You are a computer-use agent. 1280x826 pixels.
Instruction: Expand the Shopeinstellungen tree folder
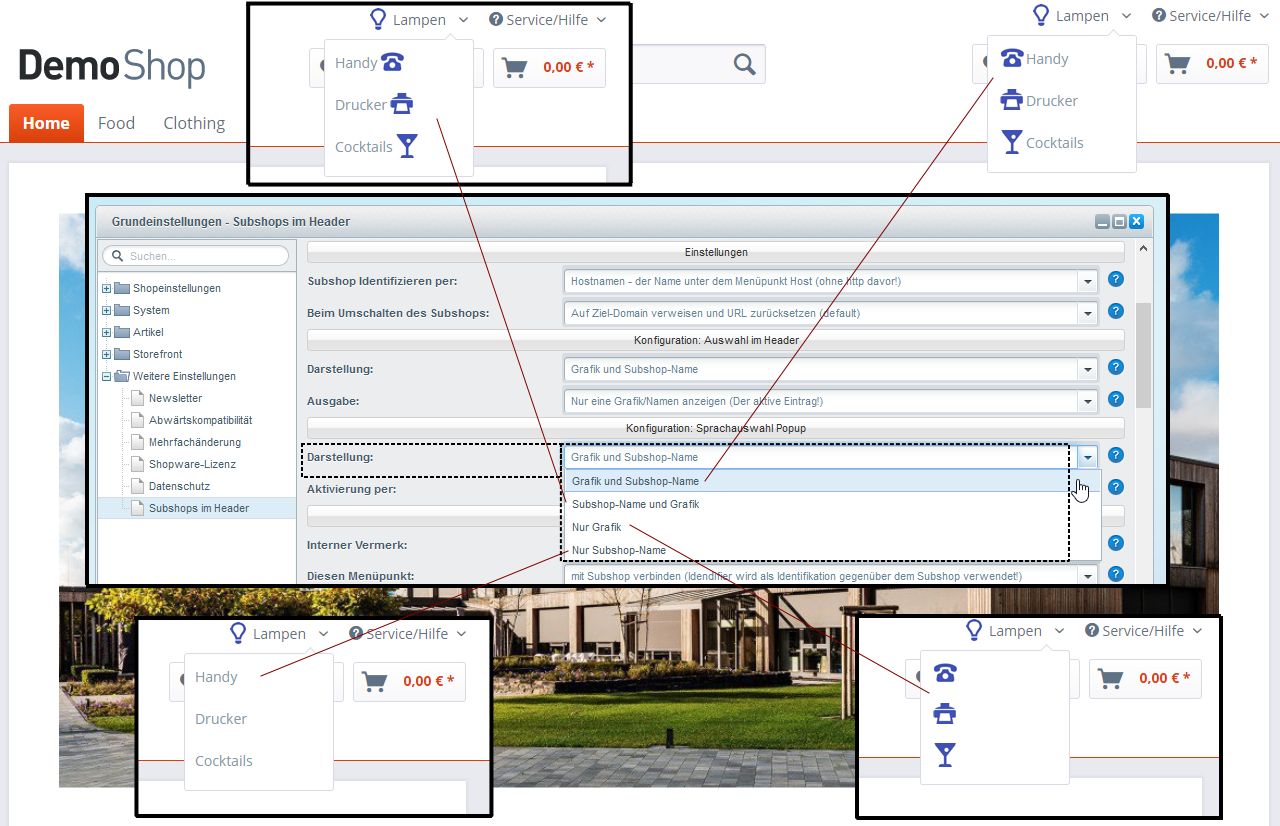(x=107, y=289)
